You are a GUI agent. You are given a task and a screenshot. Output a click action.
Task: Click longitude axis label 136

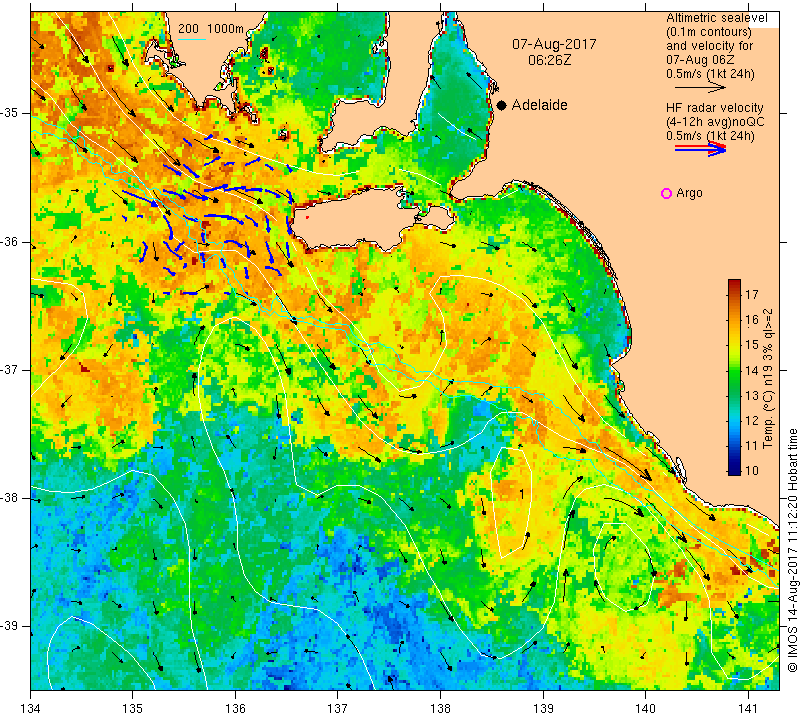(235, 709)
